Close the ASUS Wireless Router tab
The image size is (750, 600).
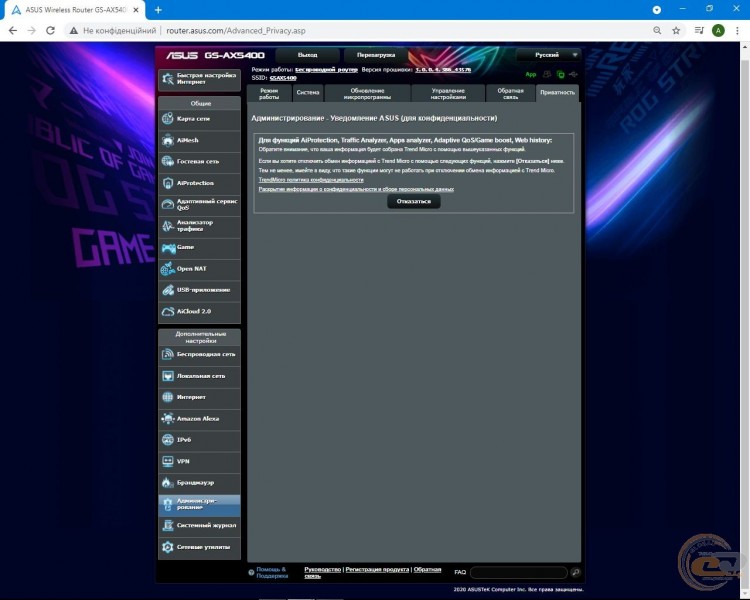(136, 10)
